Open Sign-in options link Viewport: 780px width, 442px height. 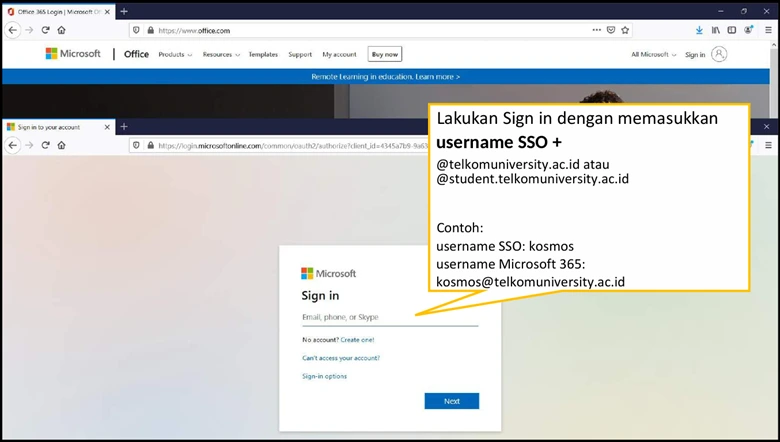point(324,376)
